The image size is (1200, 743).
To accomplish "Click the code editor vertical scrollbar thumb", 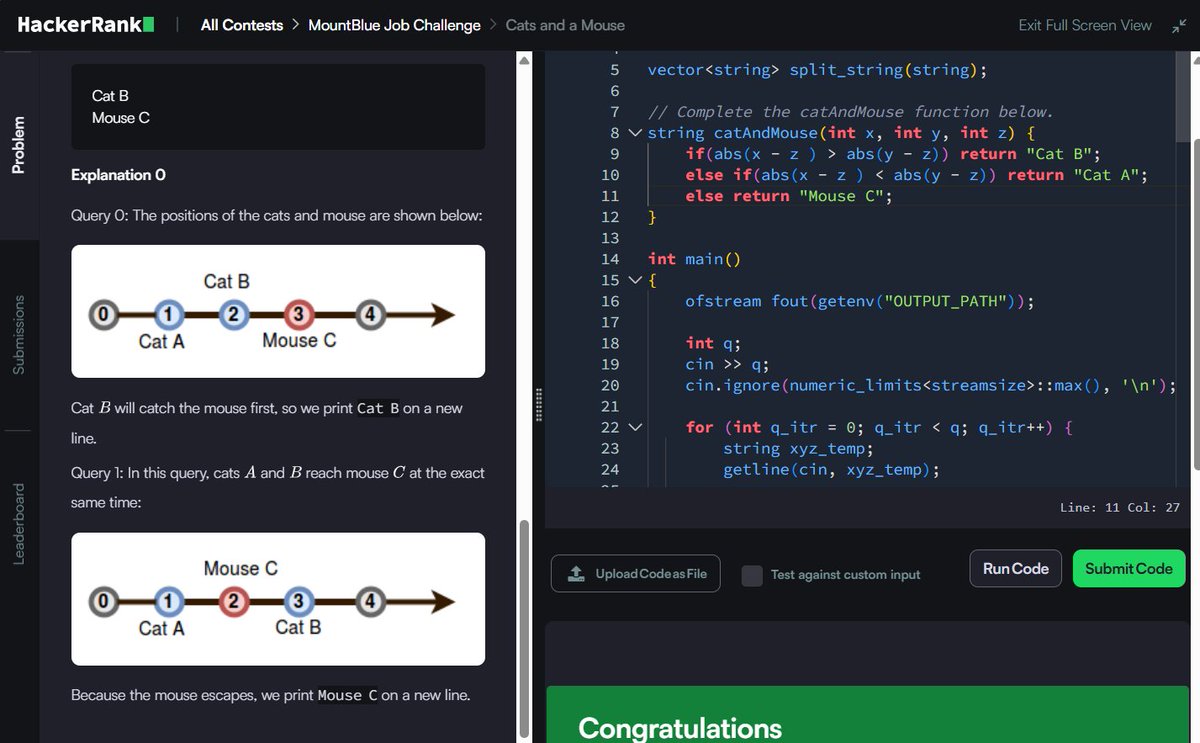I will (1184, 95).
